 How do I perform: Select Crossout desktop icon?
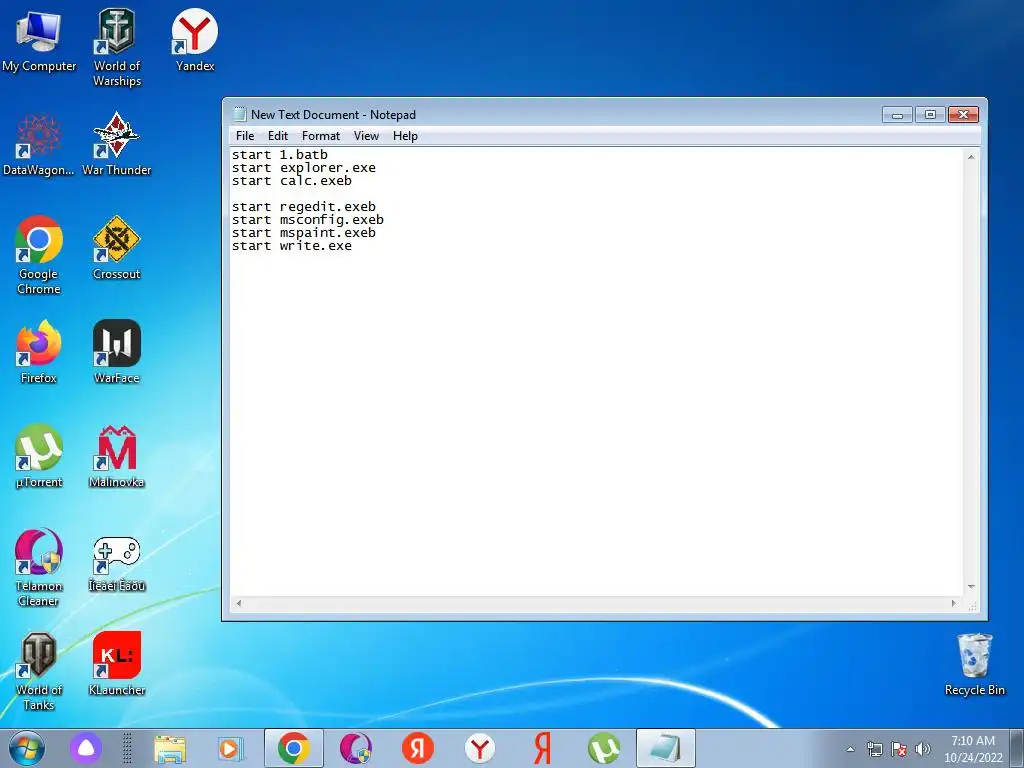coord(116,248)
